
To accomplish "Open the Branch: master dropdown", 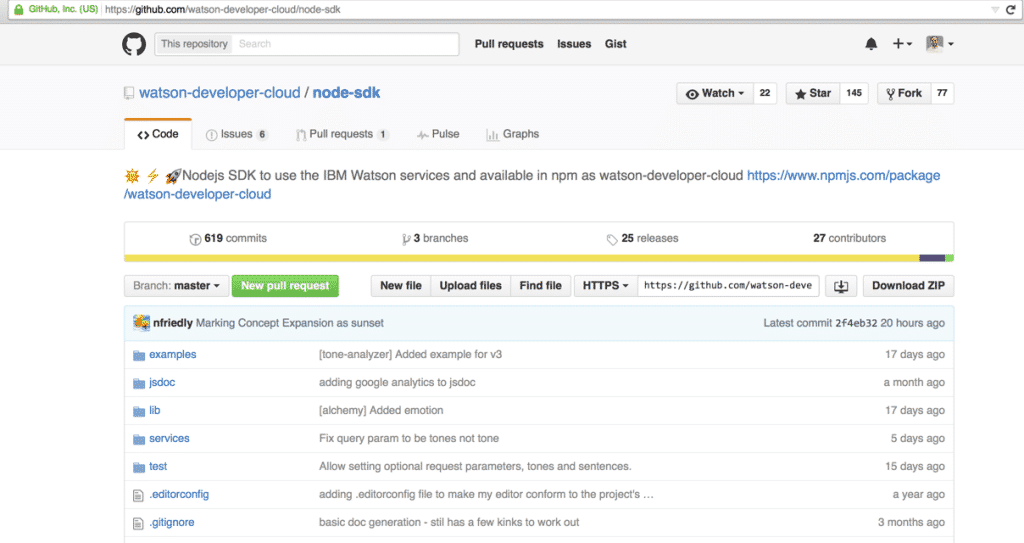I will coord(176,286).
